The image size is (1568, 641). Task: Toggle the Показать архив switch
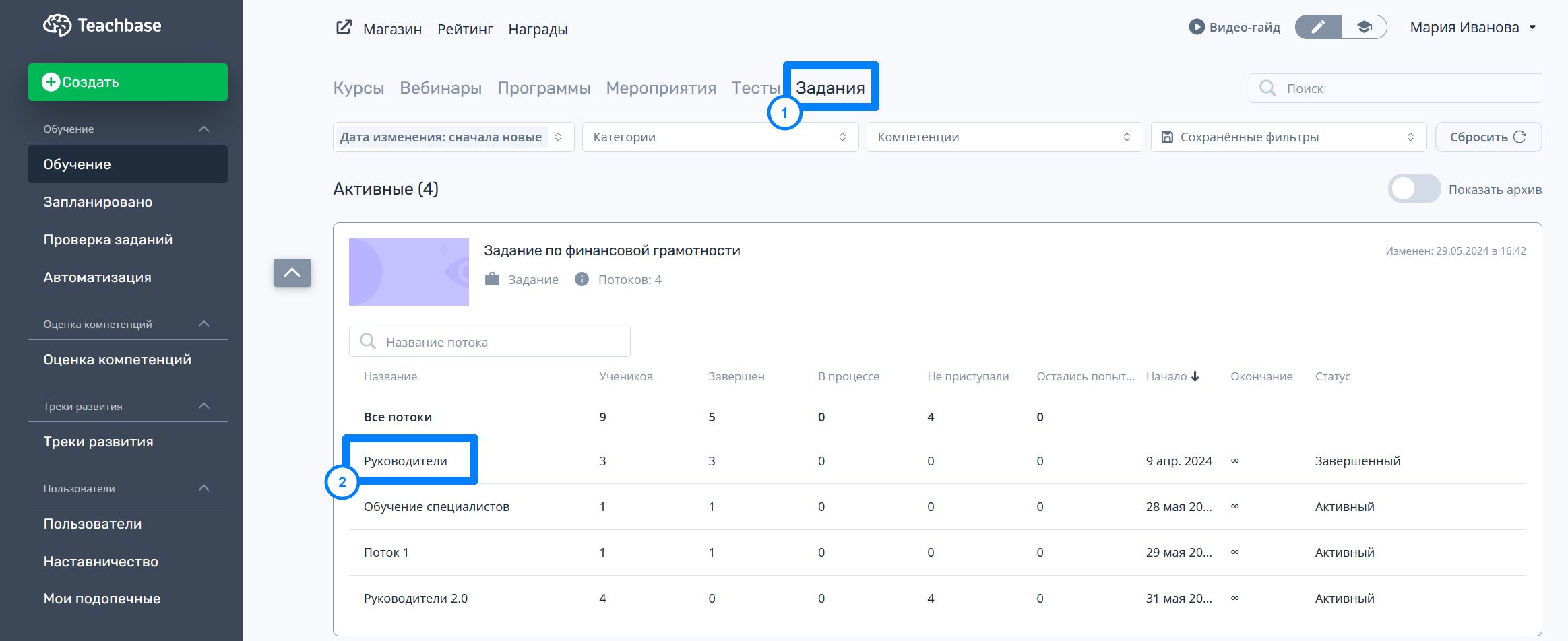tap(1414, 189)
